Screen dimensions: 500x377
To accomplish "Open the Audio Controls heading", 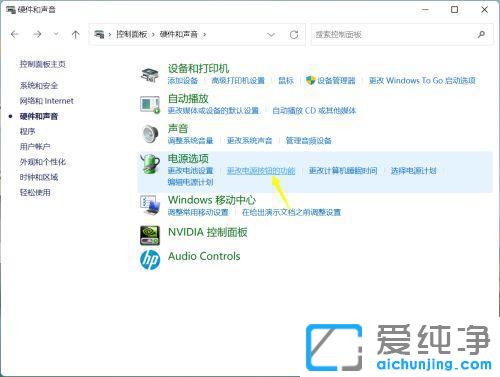I will 204,256.
